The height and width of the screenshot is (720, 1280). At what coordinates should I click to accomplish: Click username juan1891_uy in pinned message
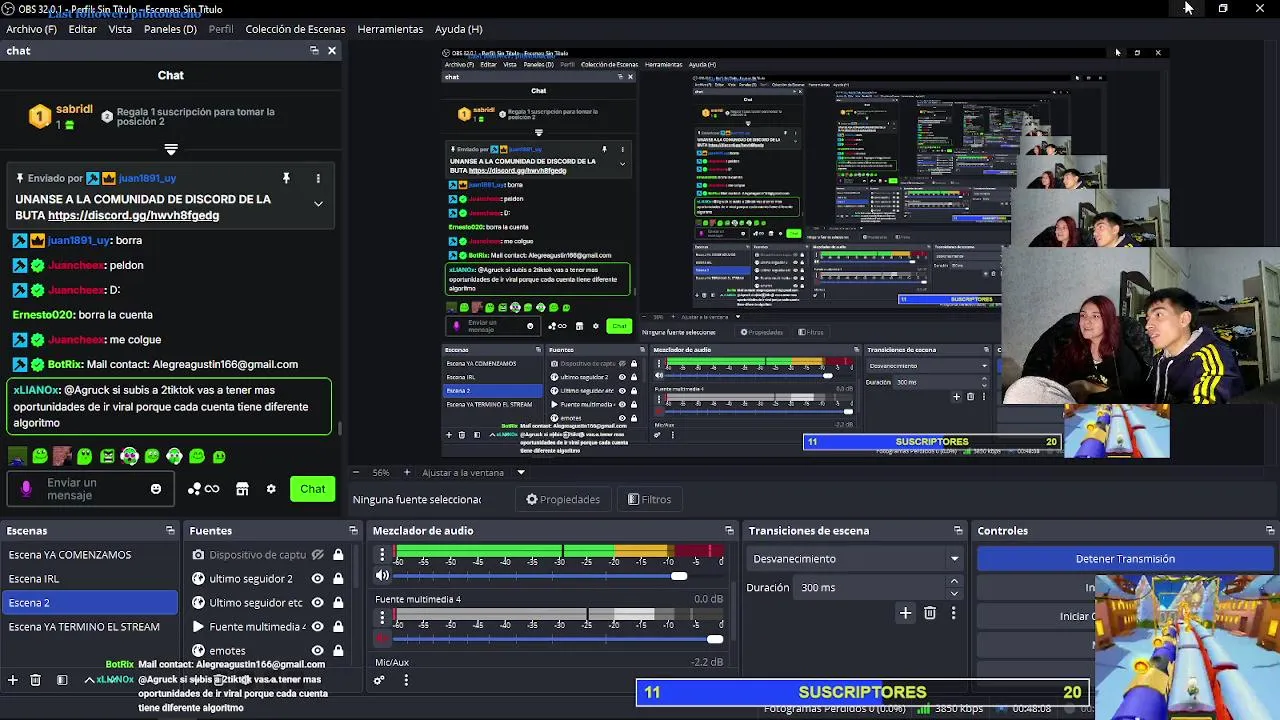147,178
